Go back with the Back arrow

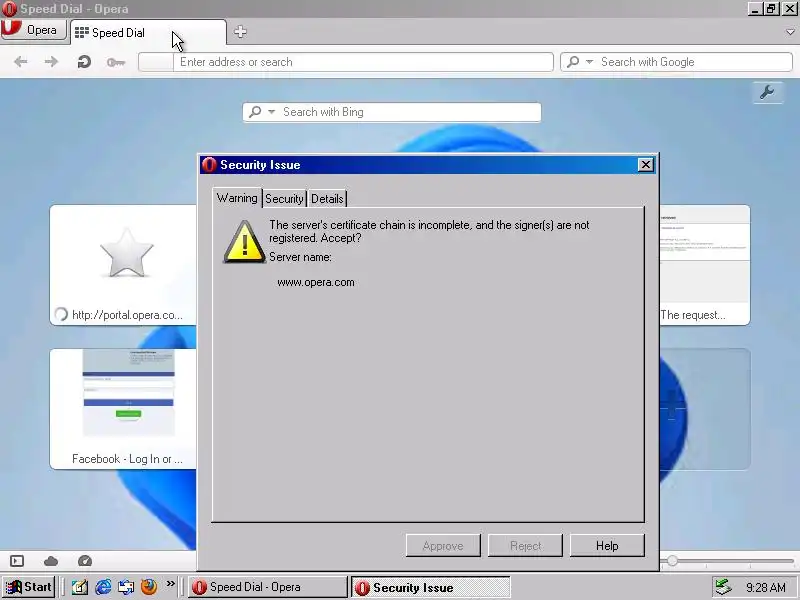point(21,62)
